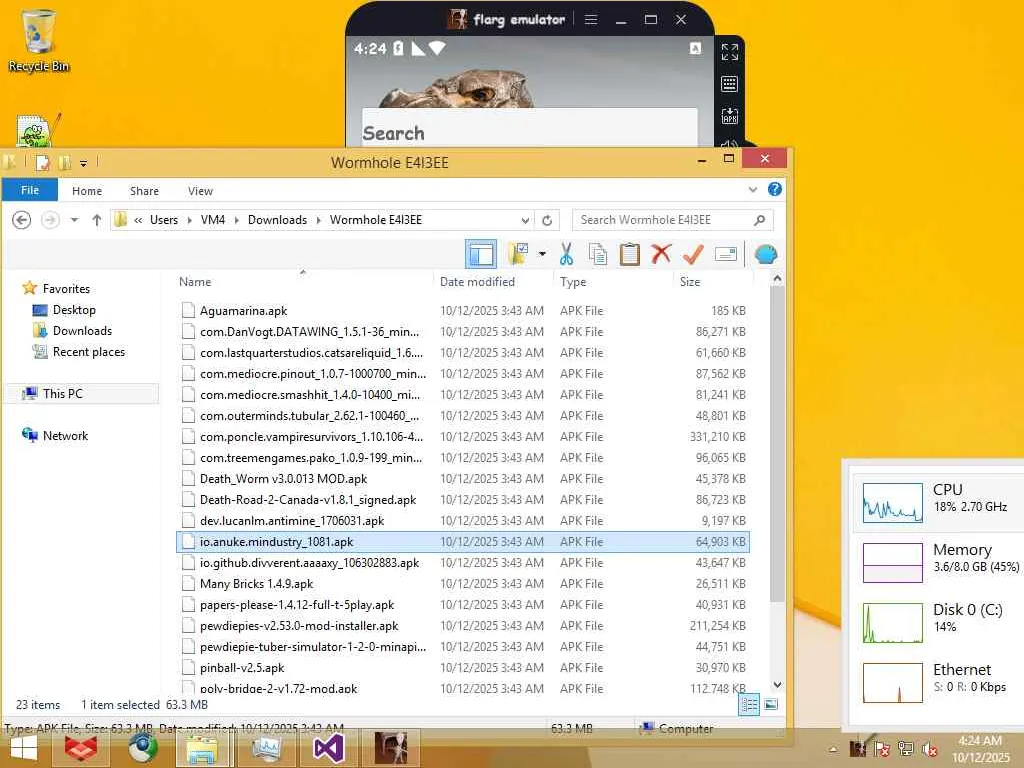Expand the address bar history dropdown
1024x768 pixels.
[525, 220]
